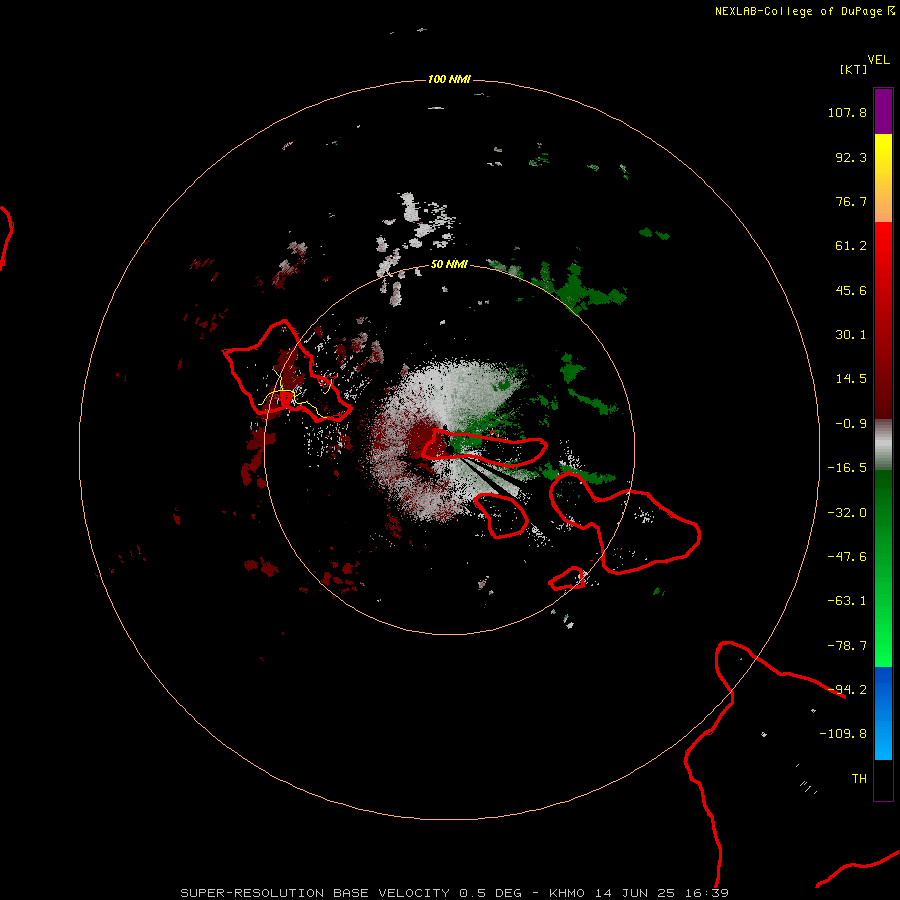This screenshot has width=900, height=900.
Task: Click the 45.6 velocity scale value
Action: pyautogui.click(x=851, y=290)
